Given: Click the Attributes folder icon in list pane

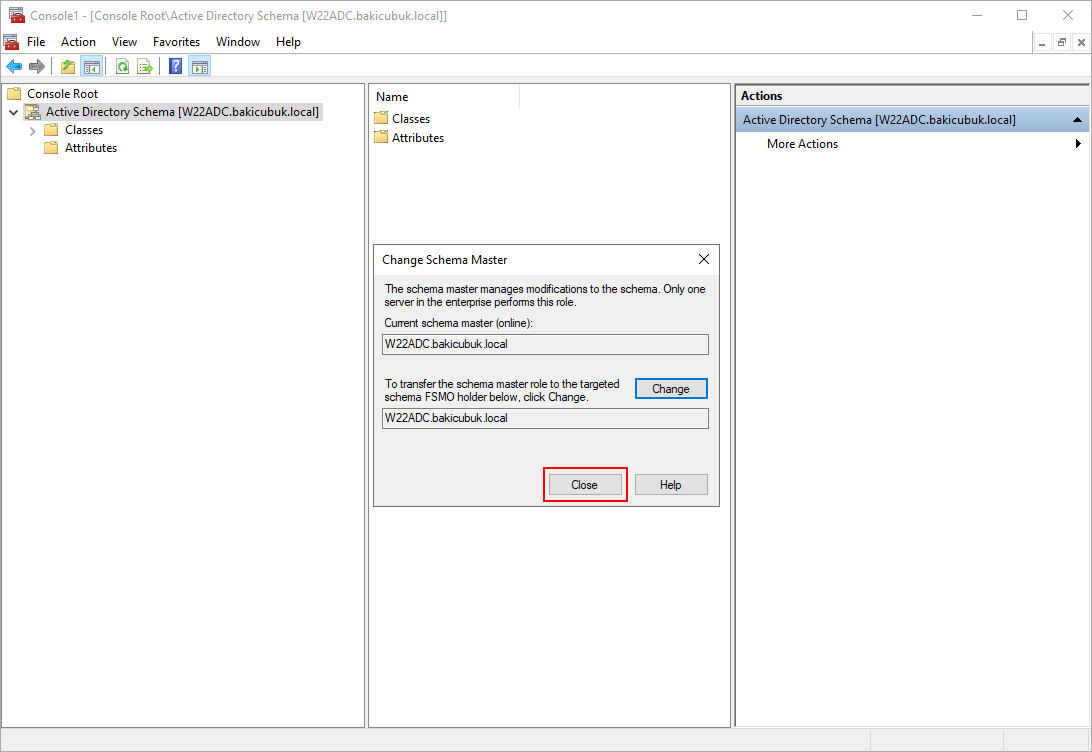Looking at the screenshot, I should click(x=381, y=137).
